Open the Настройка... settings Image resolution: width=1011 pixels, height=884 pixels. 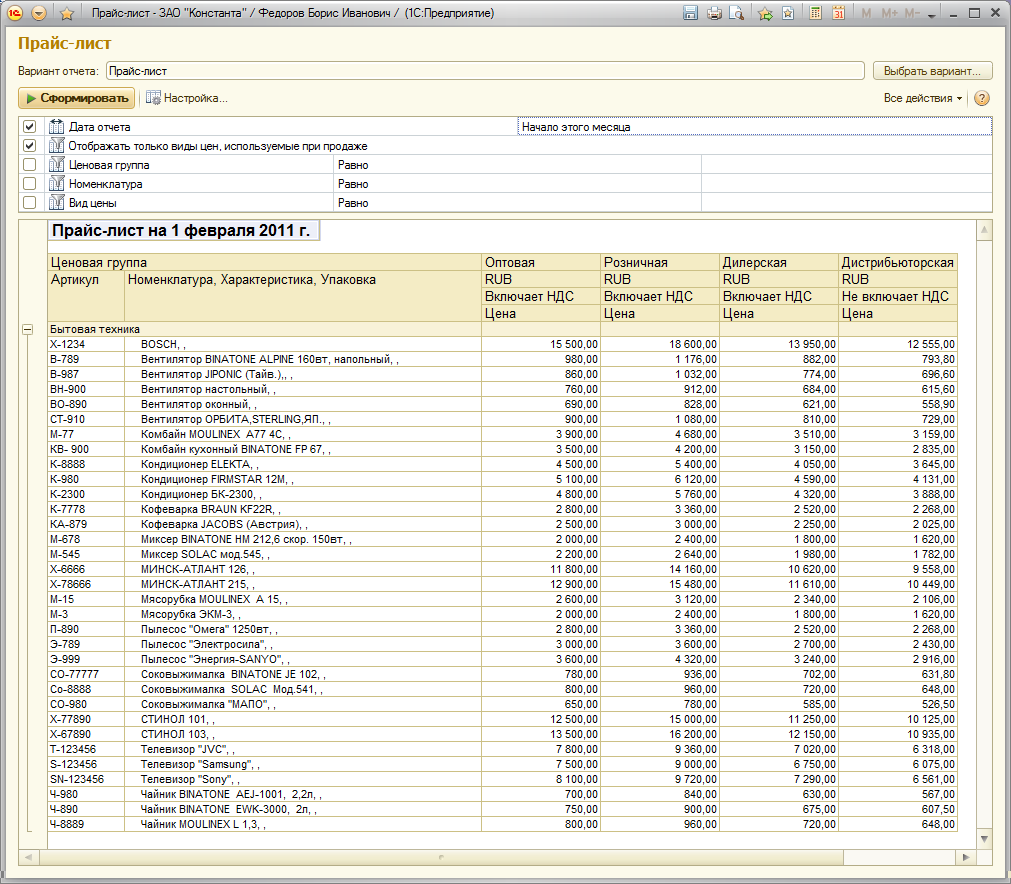pyautogui.click(x=186, y=98)
